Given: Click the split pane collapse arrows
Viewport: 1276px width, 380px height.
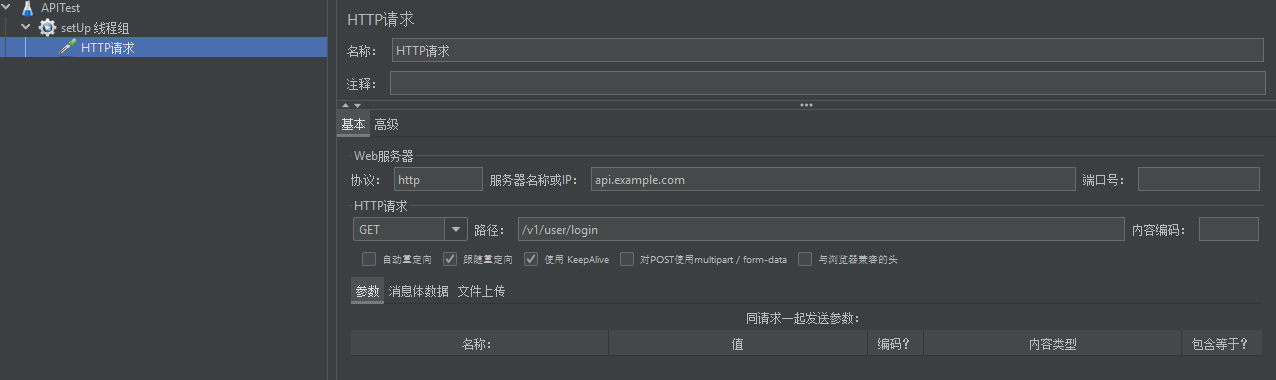Looking at the screenshot, I should (x=351, y=104).
